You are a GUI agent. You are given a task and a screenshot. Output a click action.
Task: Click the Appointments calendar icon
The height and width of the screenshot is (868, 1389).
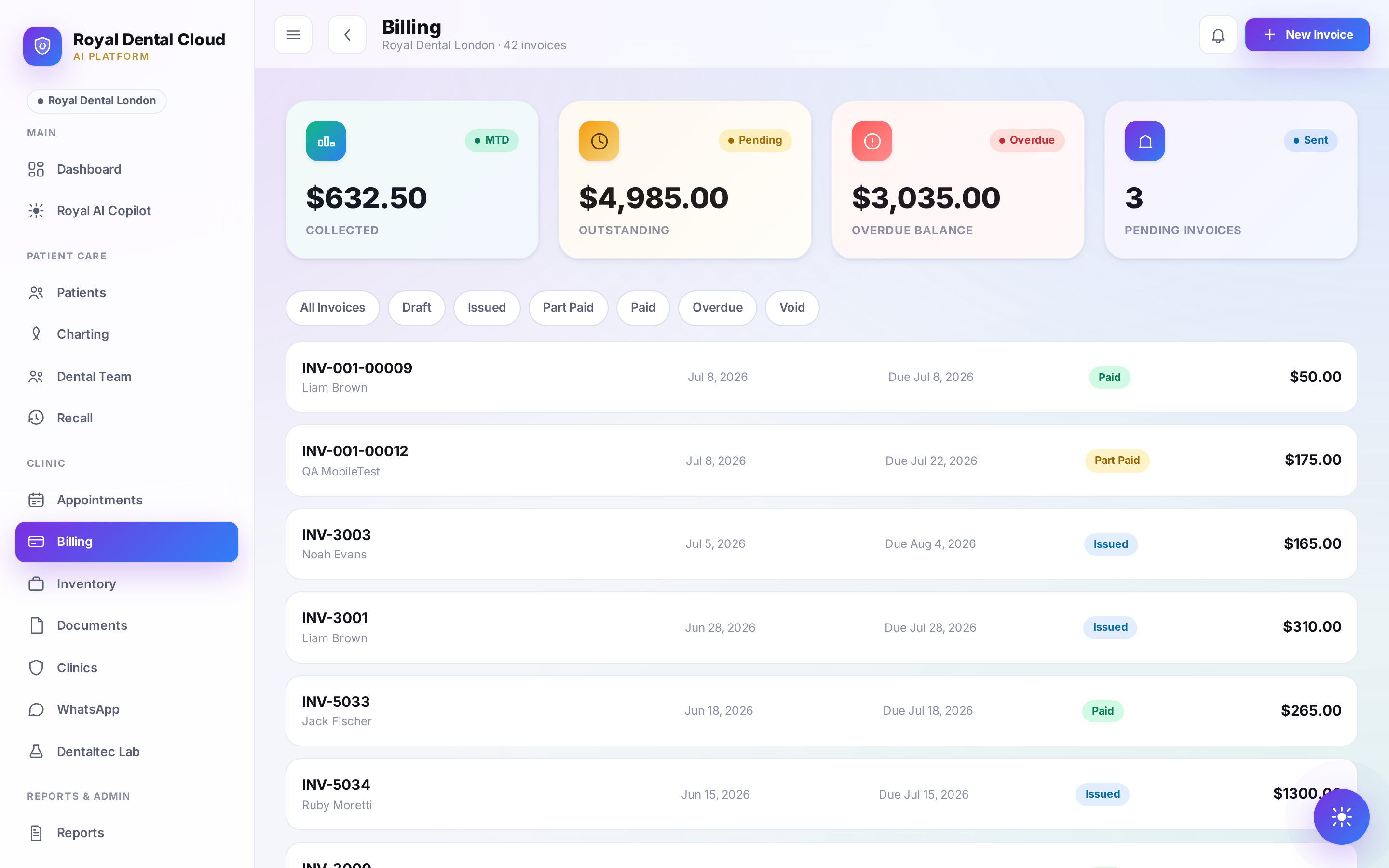(x=36, y=500)
